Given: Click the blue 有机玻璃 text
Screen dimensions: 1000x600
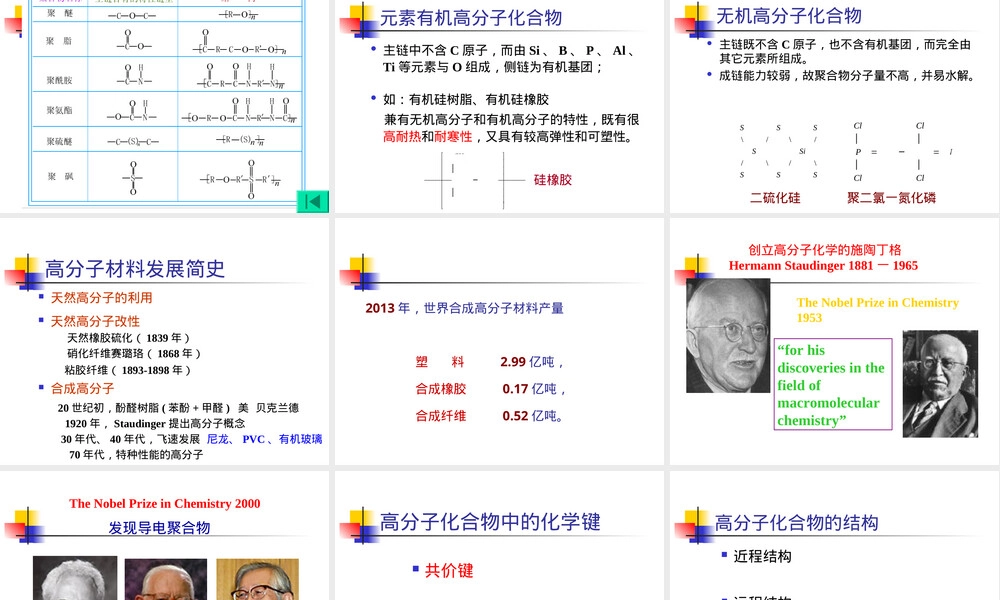Looking at the screenshot, I should 300,439.
